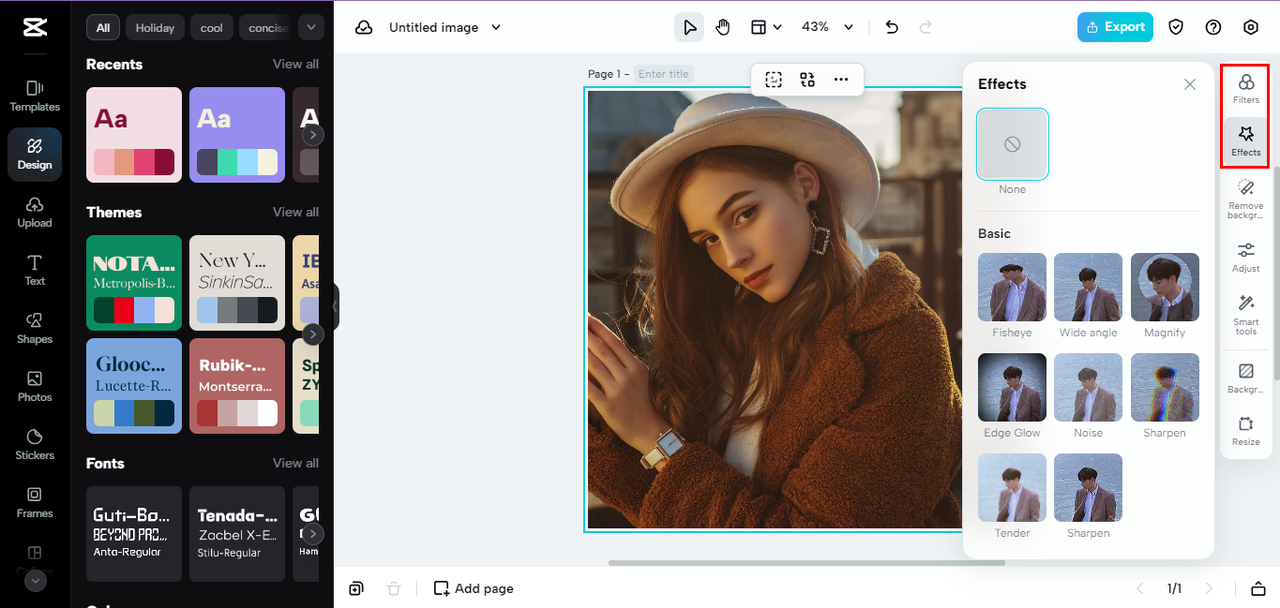Click the Enter title page field
1280x608 pixels.
point(664,74)
